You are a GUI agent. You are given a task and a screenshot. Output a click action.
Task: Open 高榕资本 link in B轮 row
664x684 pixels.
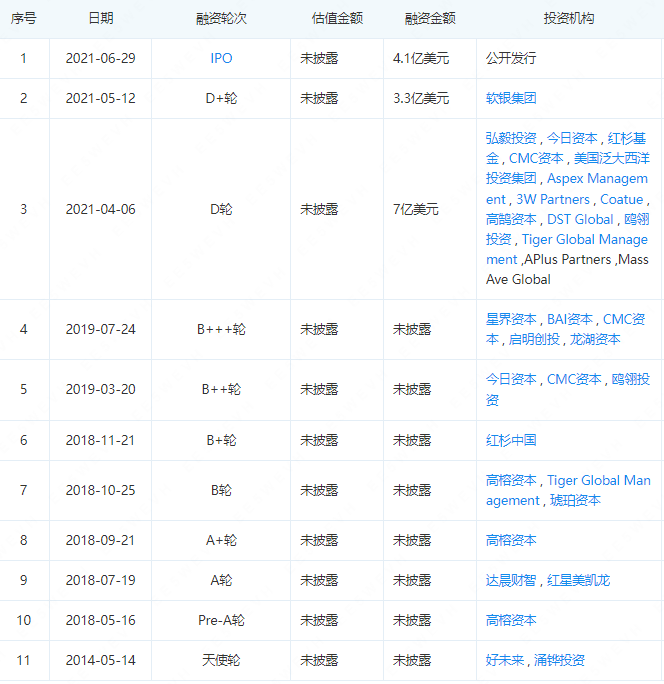(511, 480)
